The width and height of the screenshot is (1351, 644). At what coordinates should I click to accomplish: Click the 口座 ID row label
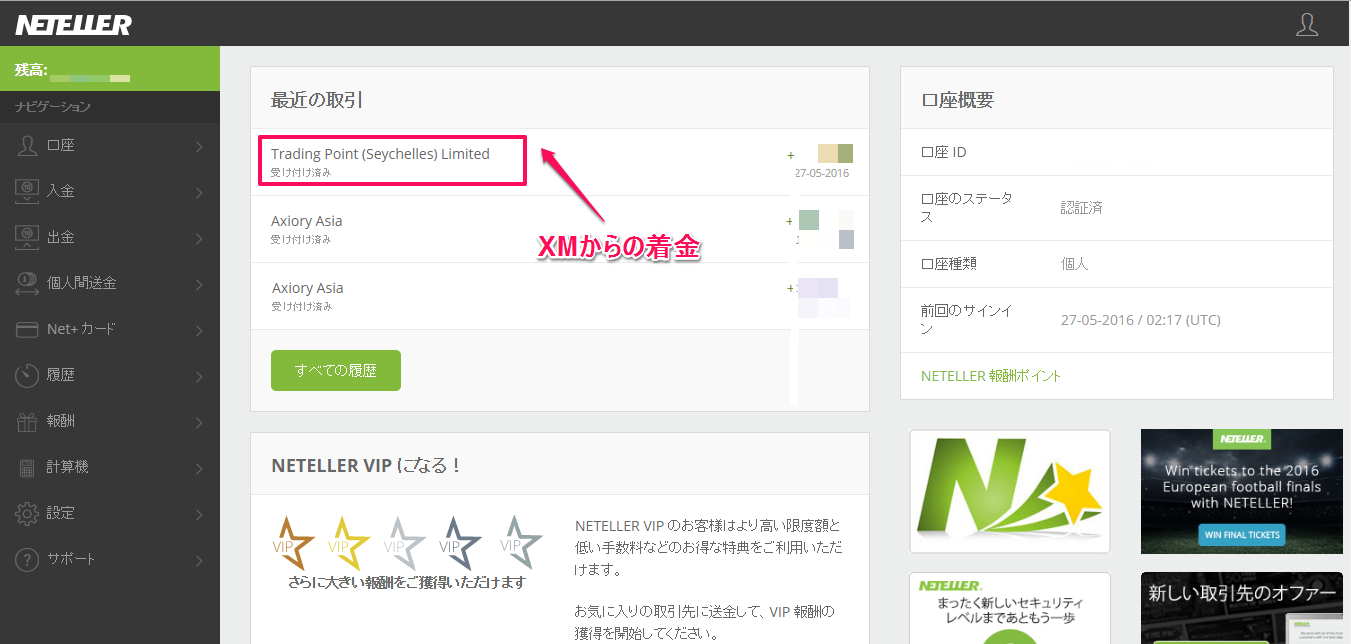click(944, 152)
